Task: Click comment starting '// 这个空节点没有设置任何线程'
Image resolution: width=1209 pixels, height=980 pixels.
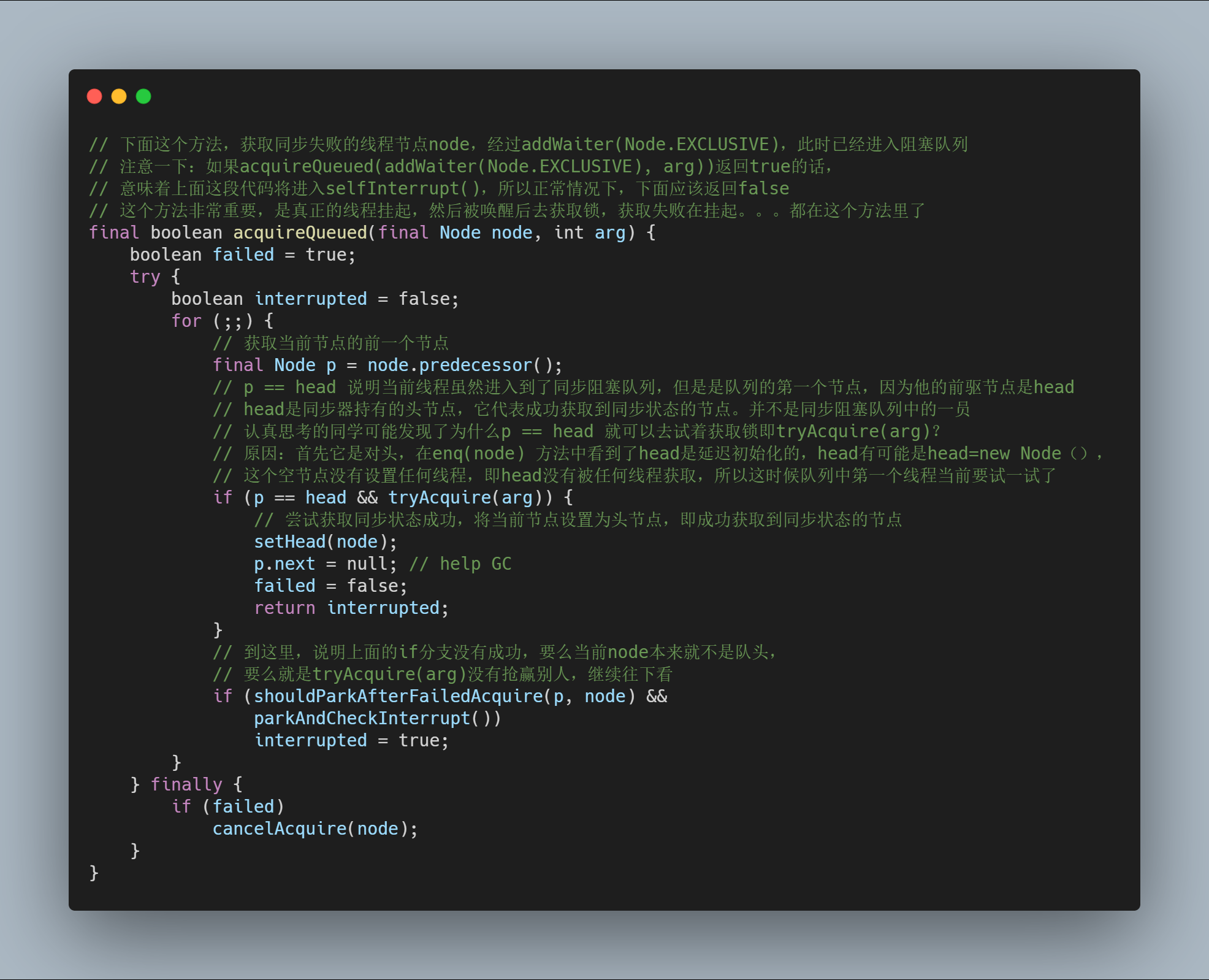Action: tap(635, 475)
